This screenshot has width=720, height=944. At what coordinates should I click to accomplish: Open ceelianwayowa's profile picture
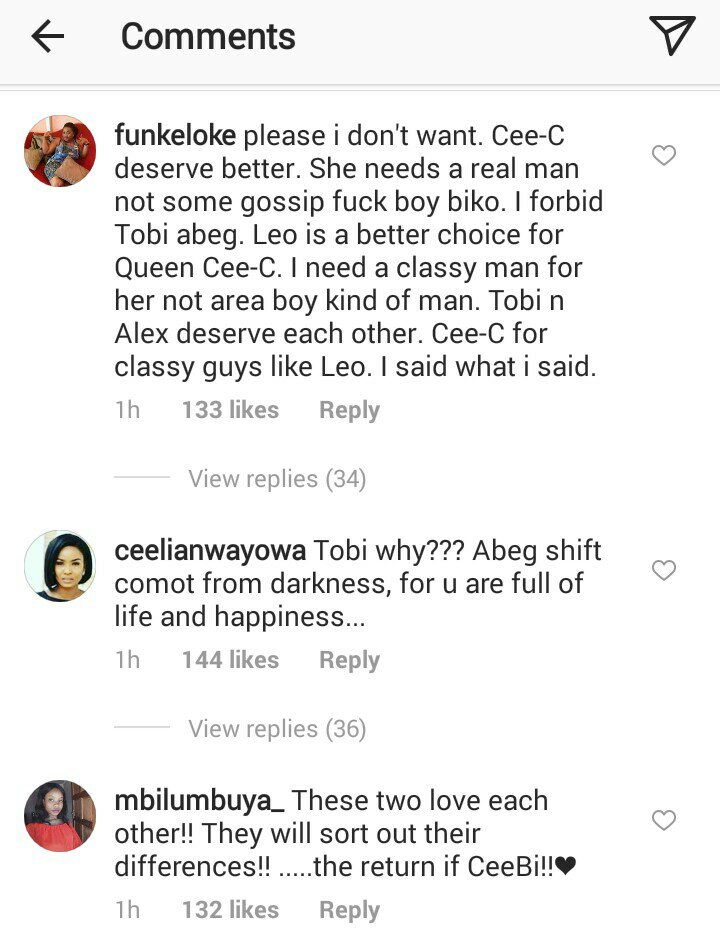60,566
